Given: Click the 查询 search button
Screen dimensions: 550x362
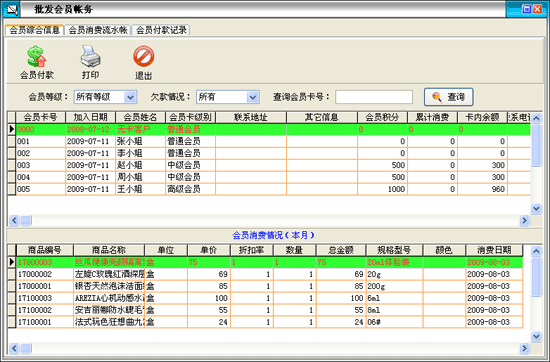Looking at the screenshot, I should pos(449,97).
